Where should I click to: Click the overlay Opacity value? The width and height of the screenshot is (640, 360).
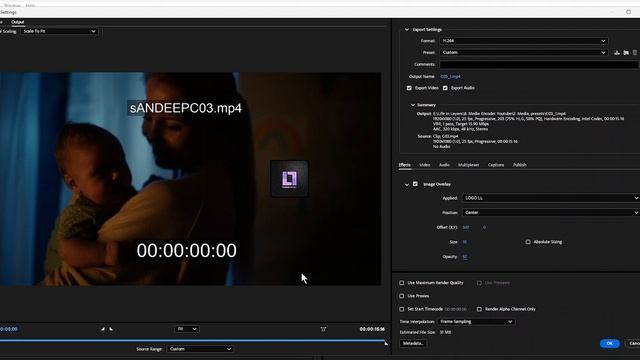[465, 257]
